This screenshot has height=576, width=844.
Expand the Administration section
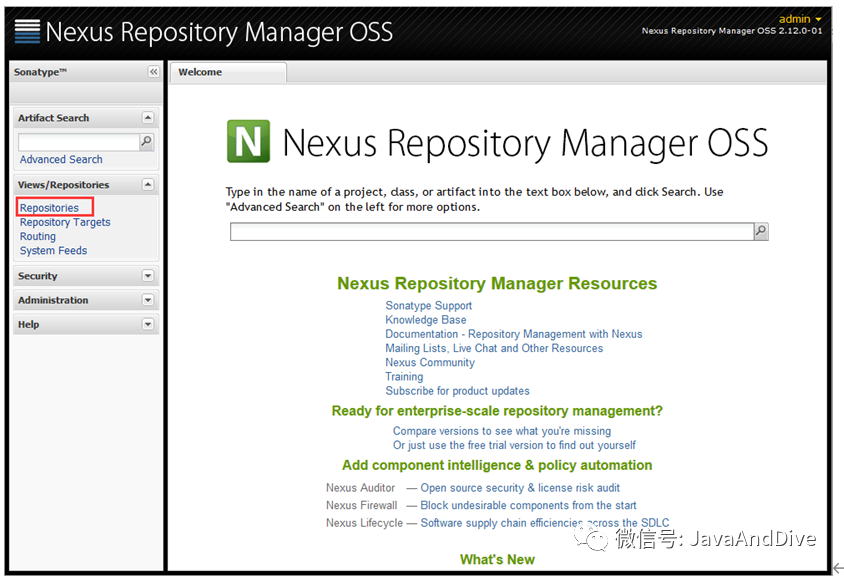tap(148, 300)
